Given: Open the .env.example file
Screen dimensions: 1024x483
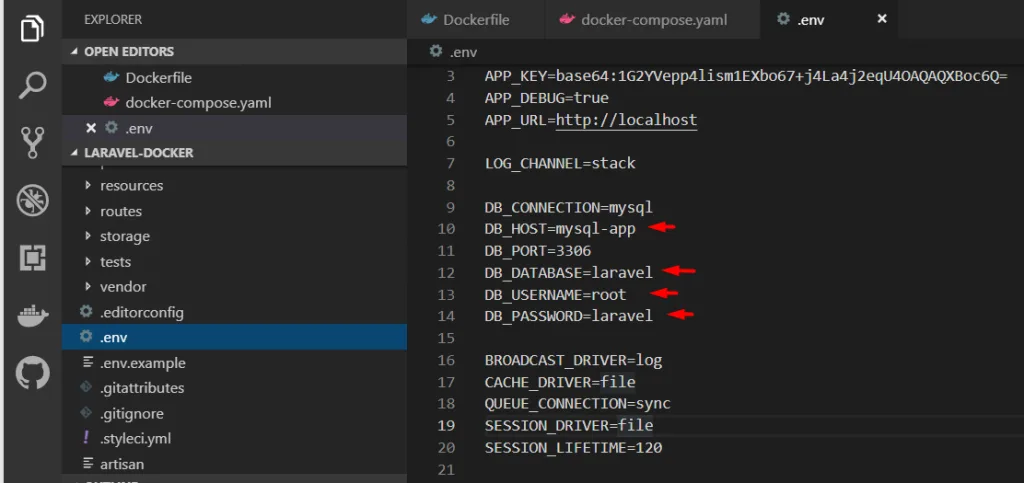Looking at the screenshot, I should [x=234, y=363].
